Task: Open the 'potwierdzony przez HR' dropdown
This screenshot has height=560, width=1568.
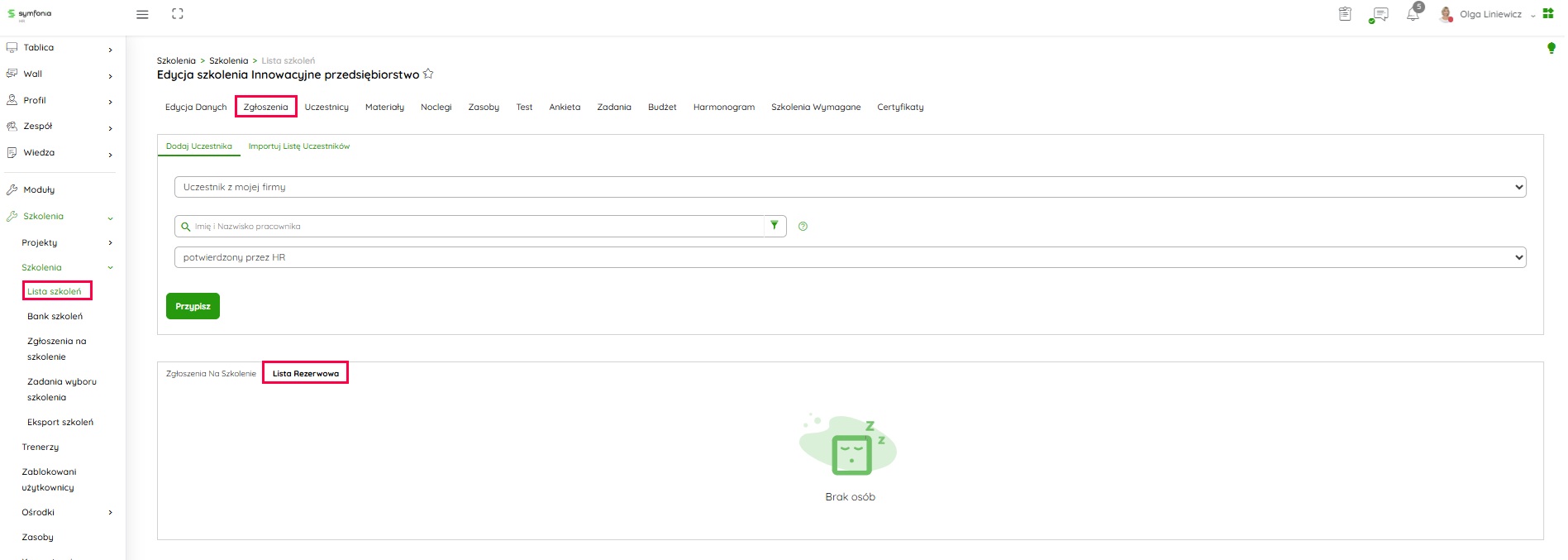Action: click(850, 257)
